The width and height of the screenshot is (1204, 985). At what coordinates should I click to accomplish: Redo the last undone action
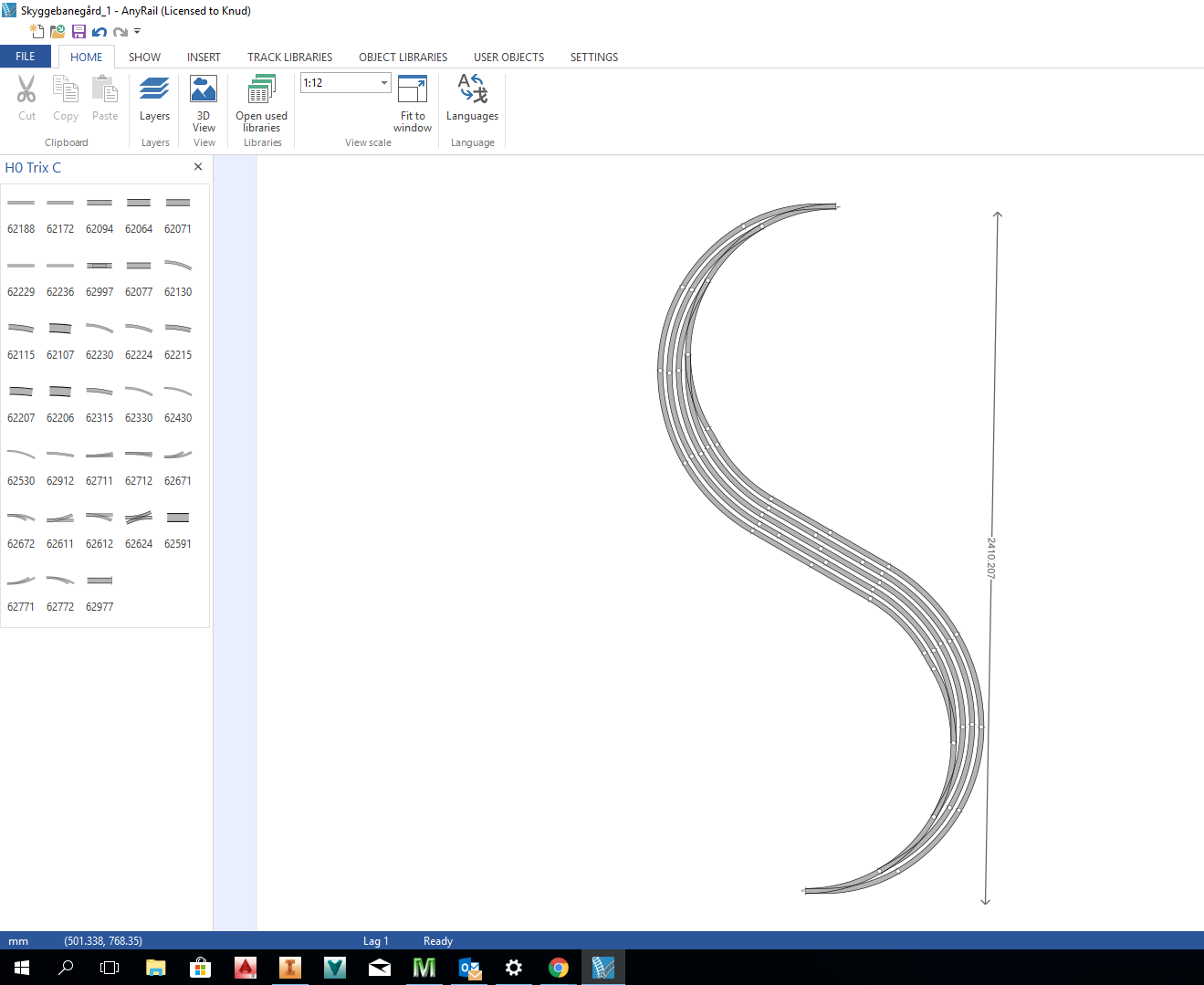[x=120, y=32]
